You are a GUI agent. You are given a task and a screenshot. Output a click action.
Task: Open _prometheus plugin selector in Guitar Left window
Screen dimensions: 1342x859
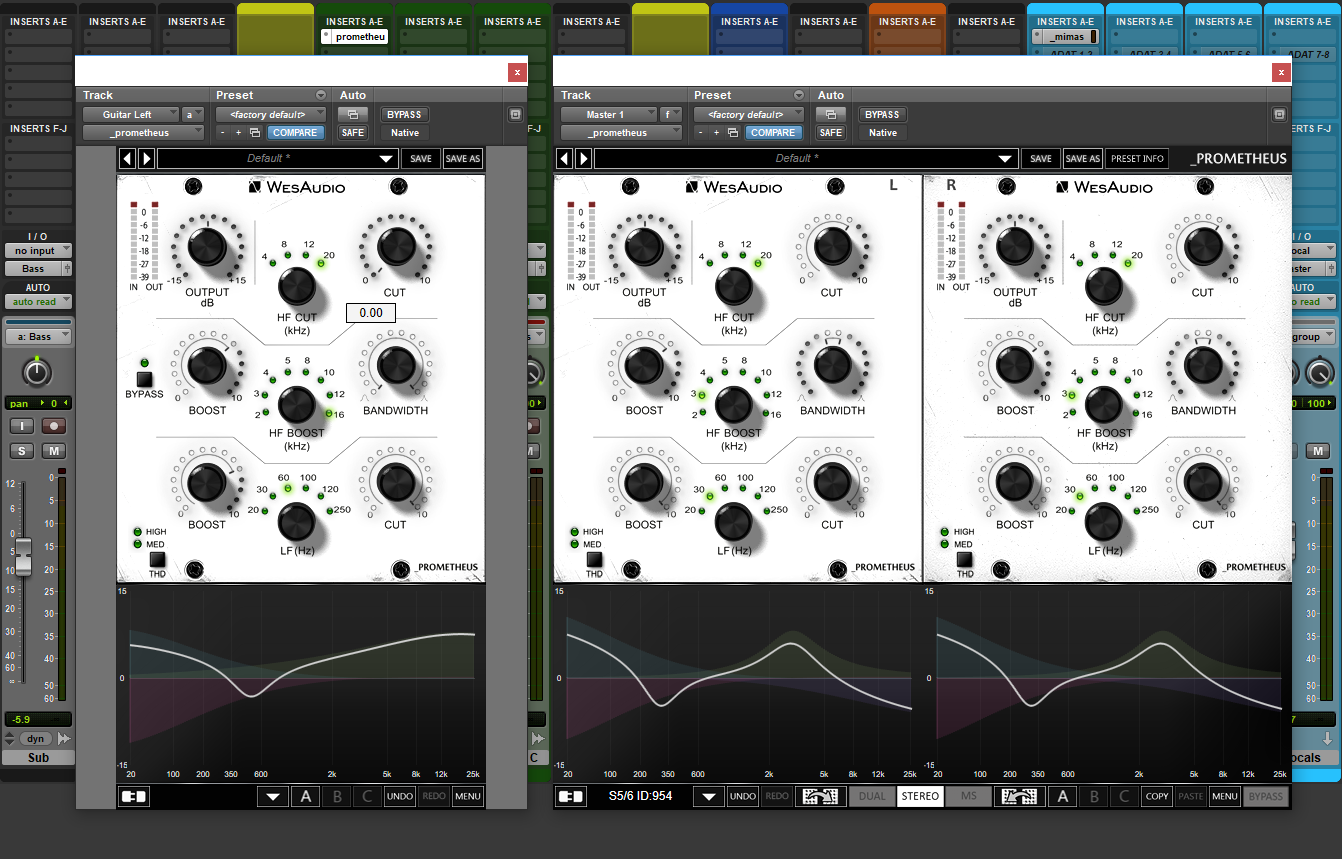pyautogui.click(x=145, y=132)
